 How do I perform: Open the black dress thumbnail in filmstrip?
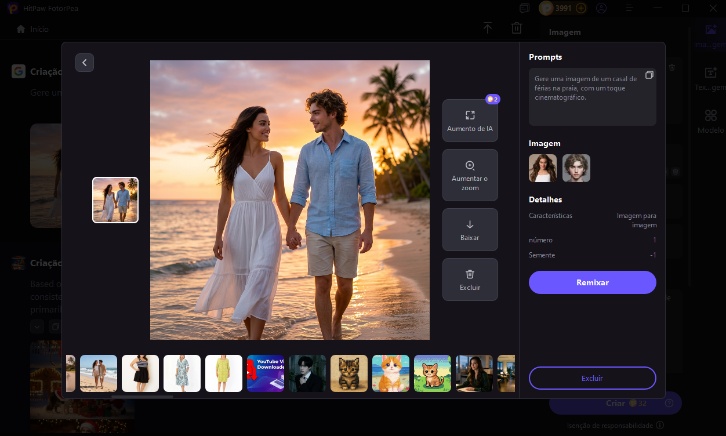[140, 373]
